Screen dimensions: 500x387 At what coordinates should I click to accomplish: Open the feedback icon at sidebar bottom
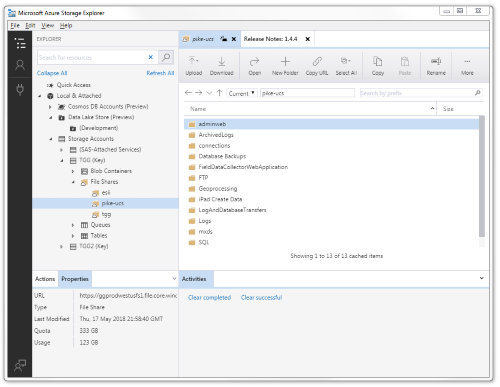(20, 365)
